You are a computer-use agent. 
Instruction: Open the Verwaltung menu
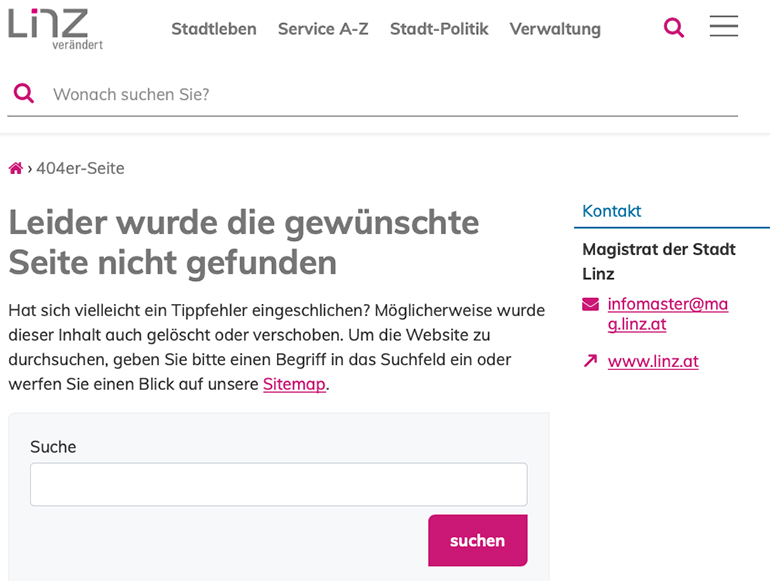pos(555,29)
